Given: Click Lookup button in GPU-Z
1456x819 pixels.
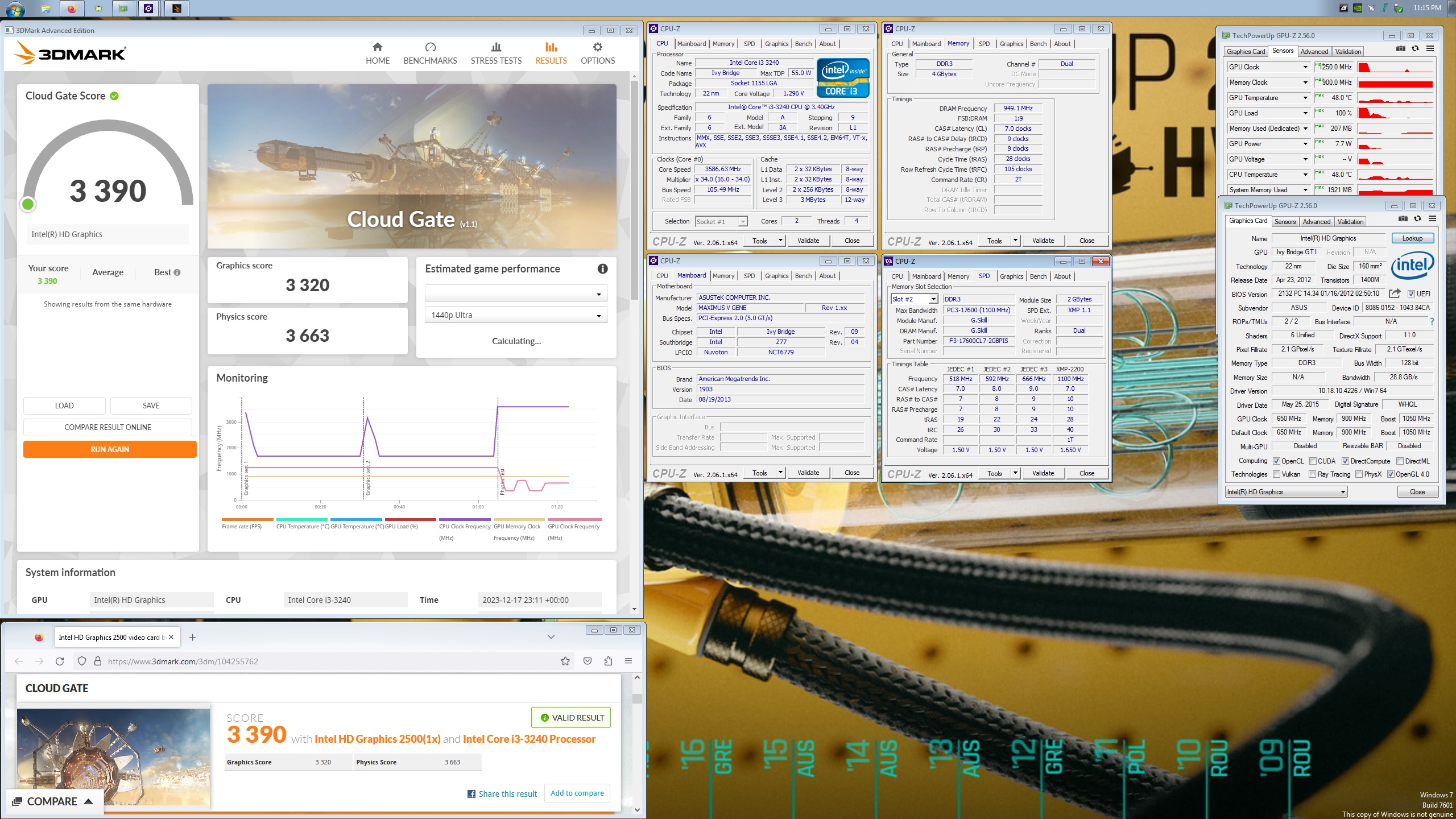Looking at the screenshot, I should pos(1413,238).
